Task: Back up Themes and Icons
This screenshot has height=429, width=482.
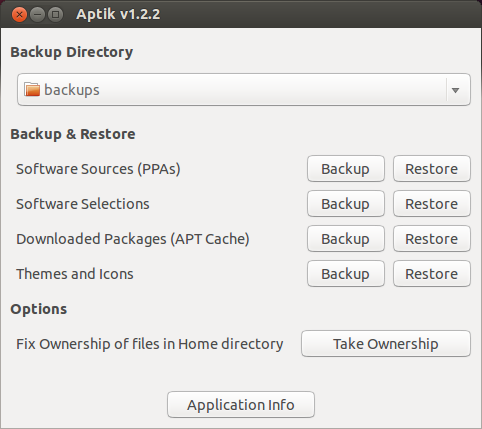Action: [346, 274]
